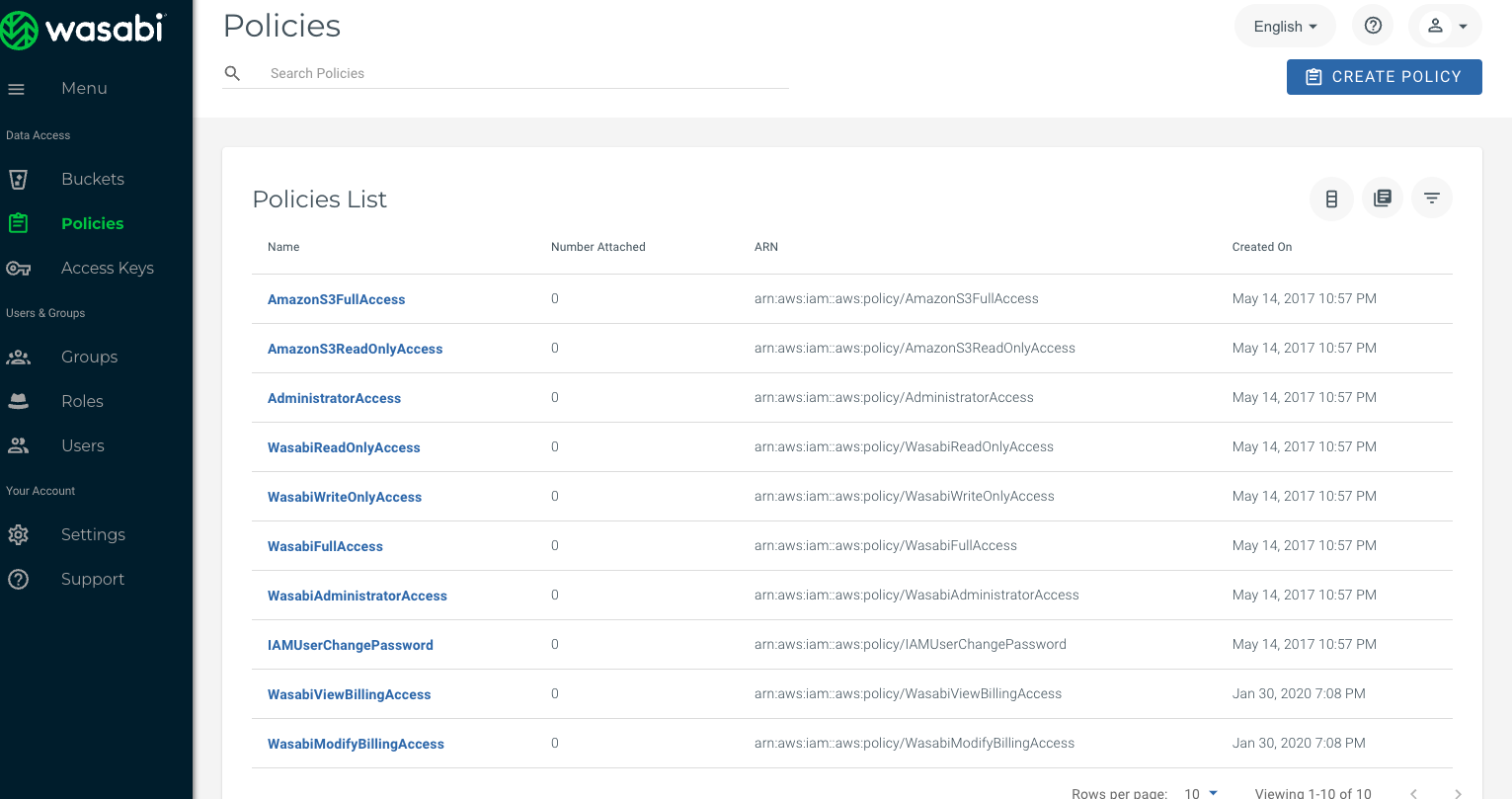Click the search magnifier icon
This screenshot has width=1512, height=799.
tap(233, 73)
